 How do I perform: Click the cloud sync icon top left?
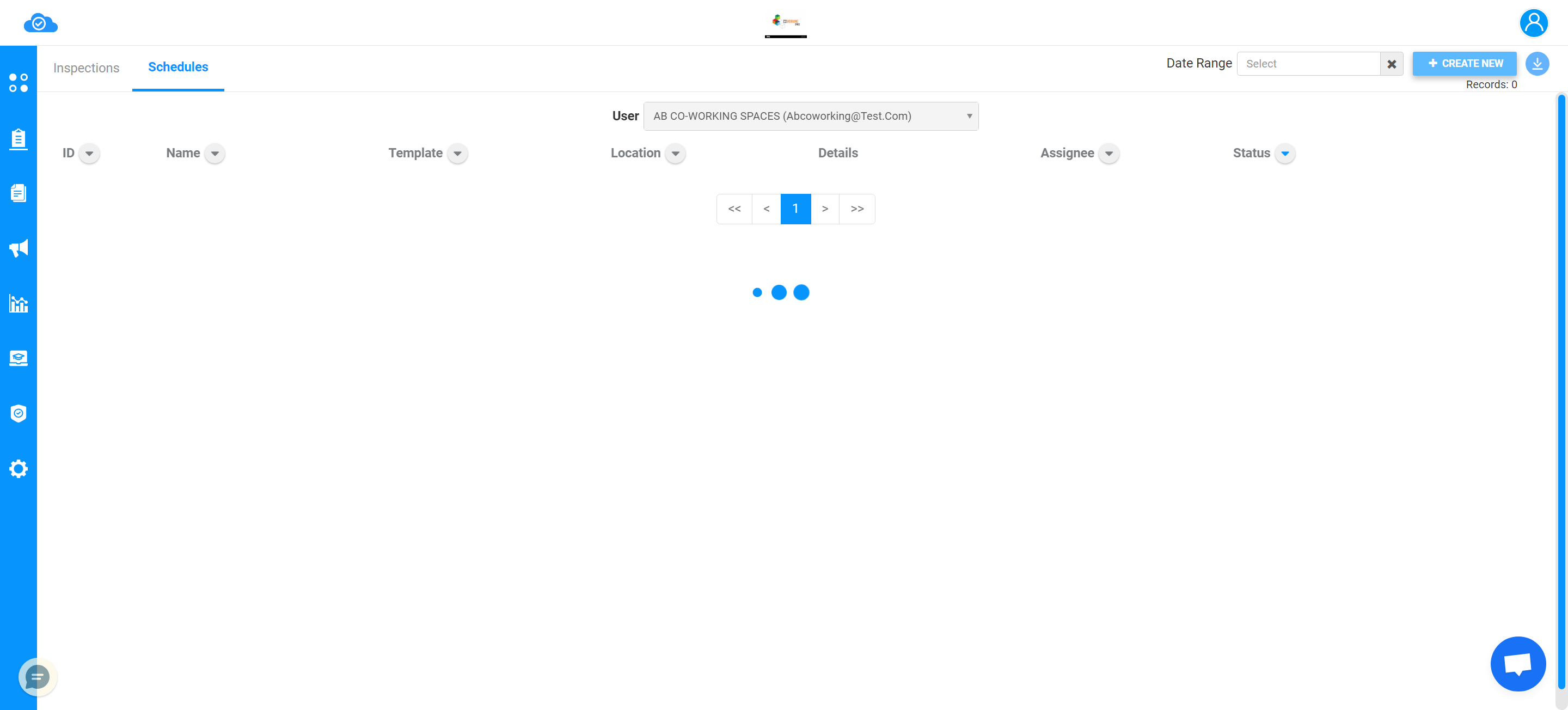point(40,22)
